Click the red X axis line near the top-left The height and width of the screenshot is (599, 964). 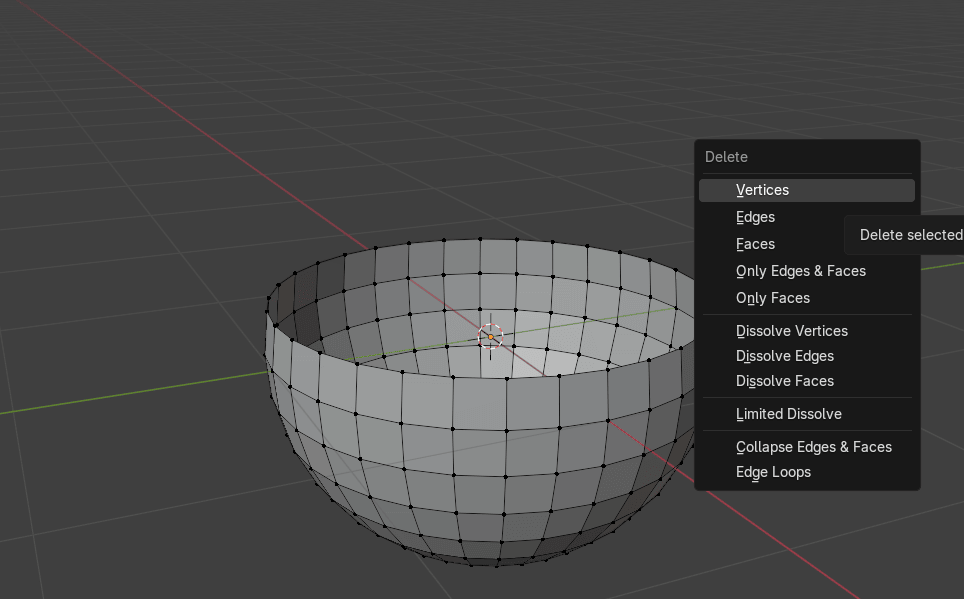tap(150, 94)
